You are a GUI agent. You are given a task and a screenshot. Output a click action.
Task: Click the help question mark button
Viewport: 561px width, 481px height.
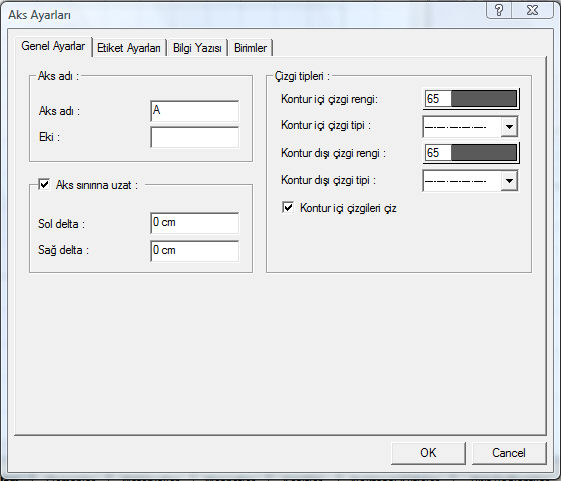(x=499, y=10)
